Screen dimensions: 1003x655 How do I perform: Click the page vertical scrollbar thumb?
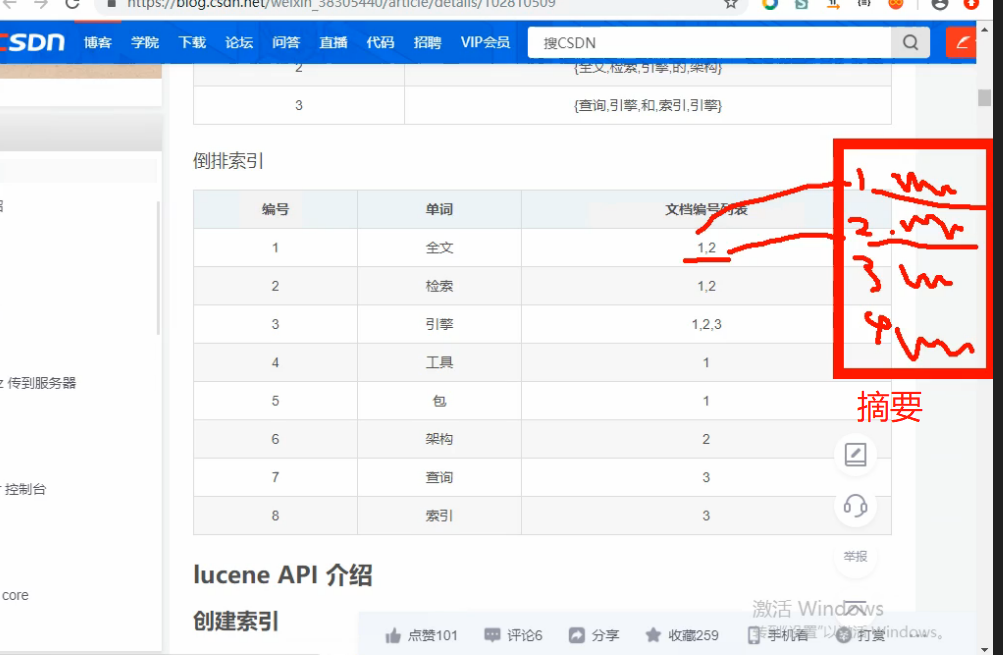[x=984, y=98]
